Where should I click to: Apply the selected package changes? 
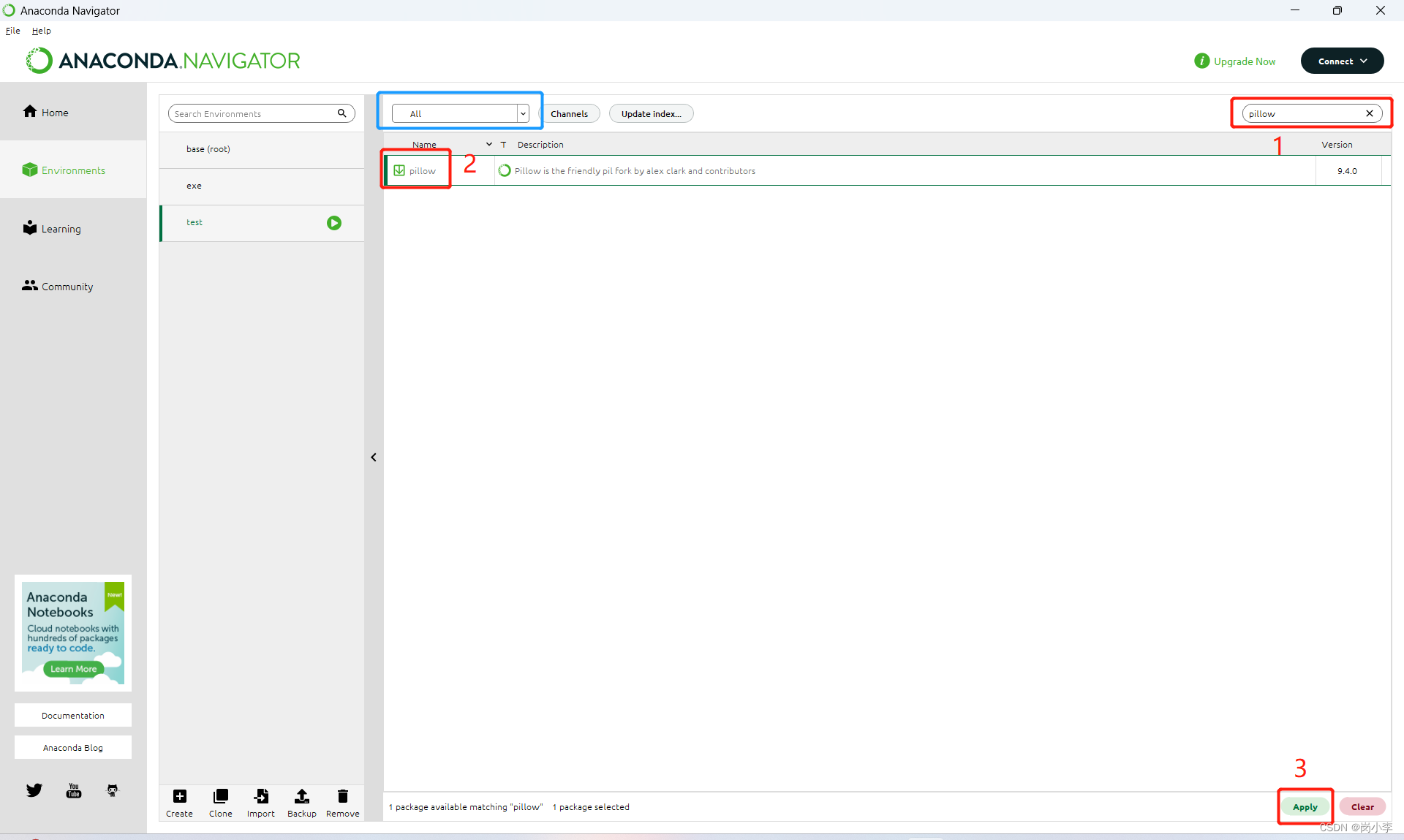click(x=1305, y=807)
